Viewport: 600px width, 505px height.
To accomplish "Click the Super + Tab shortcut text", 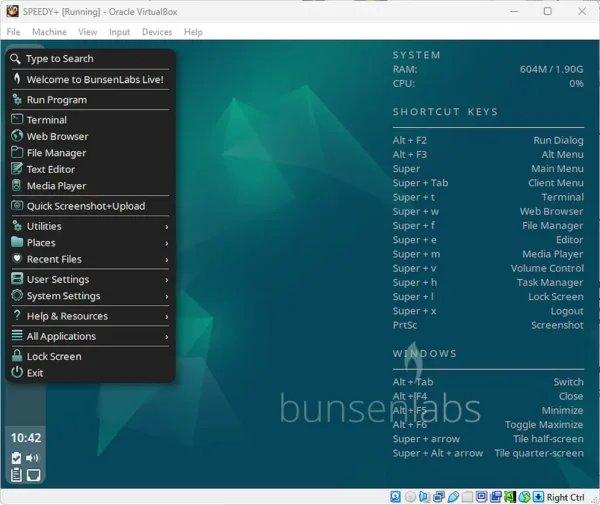I will (x=420, y=183).
